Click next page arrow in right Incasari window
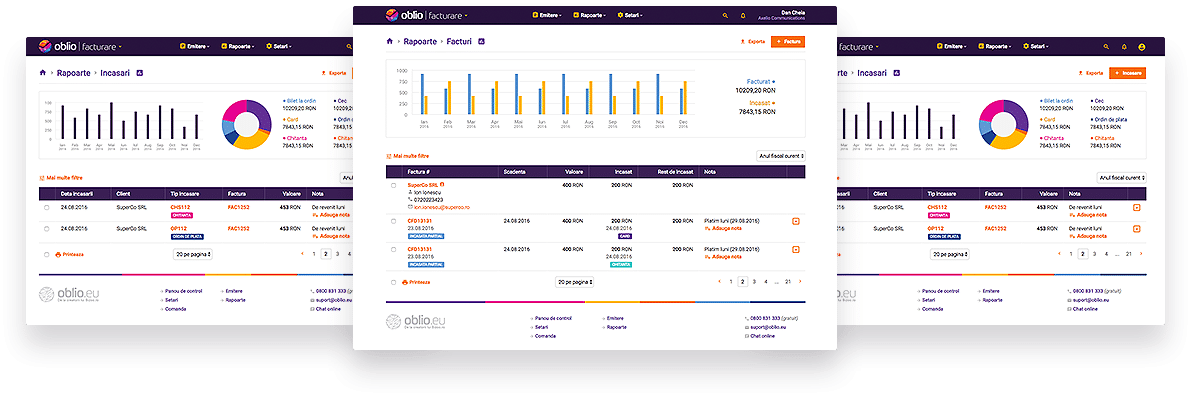This screenshot has height=396, width=1191. coord(1141,254)
